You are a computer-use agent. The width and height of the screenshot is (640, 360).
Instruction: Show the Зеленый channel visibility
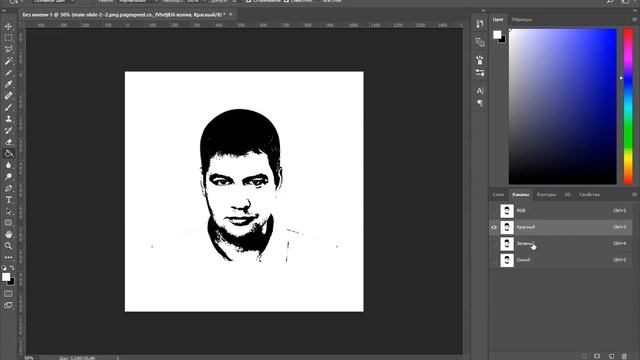click(x=494, y=244)
